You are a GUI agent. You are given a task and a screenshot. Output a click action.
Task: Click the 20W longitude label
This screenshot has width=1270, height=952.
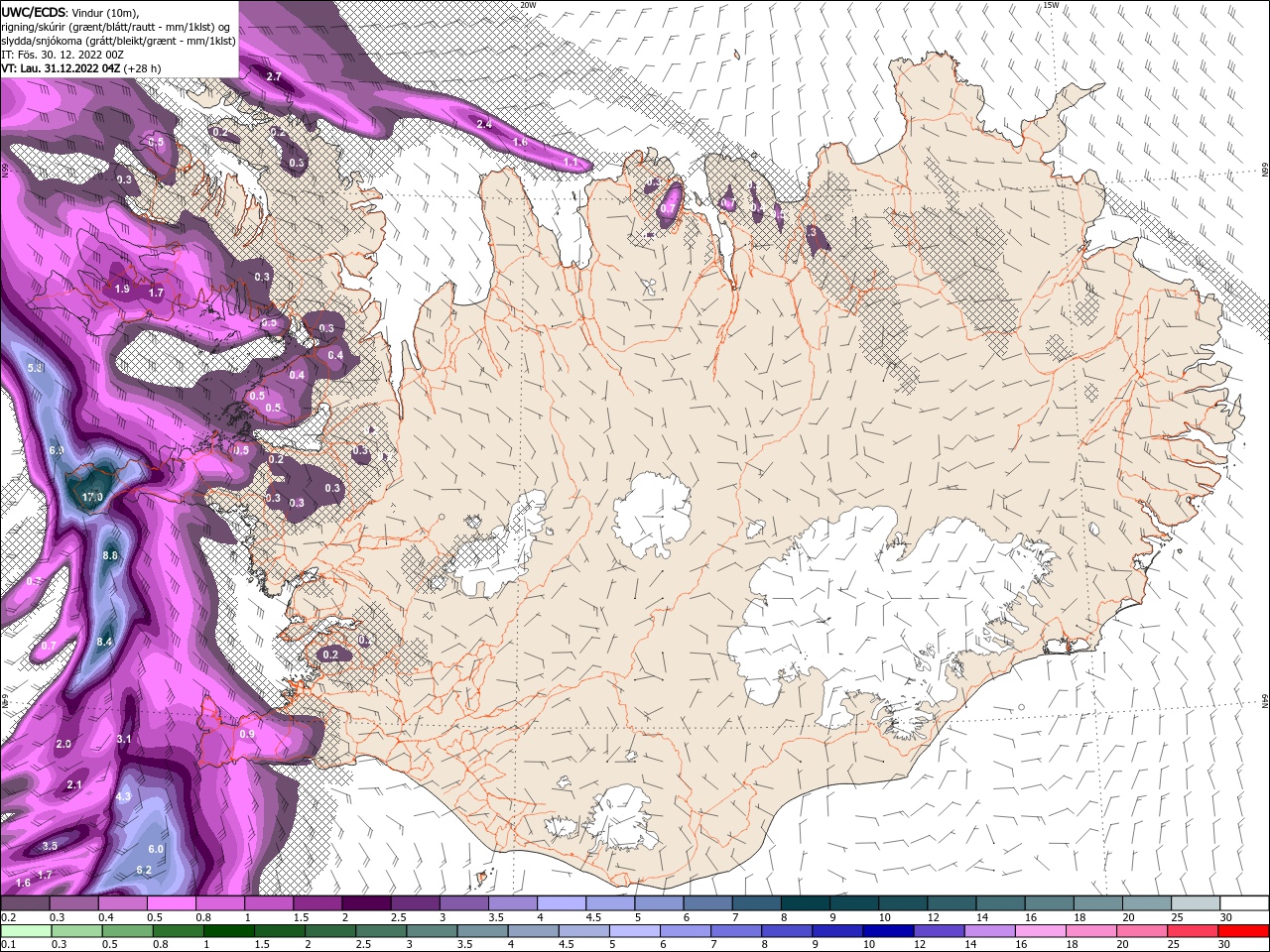(528, 5)
